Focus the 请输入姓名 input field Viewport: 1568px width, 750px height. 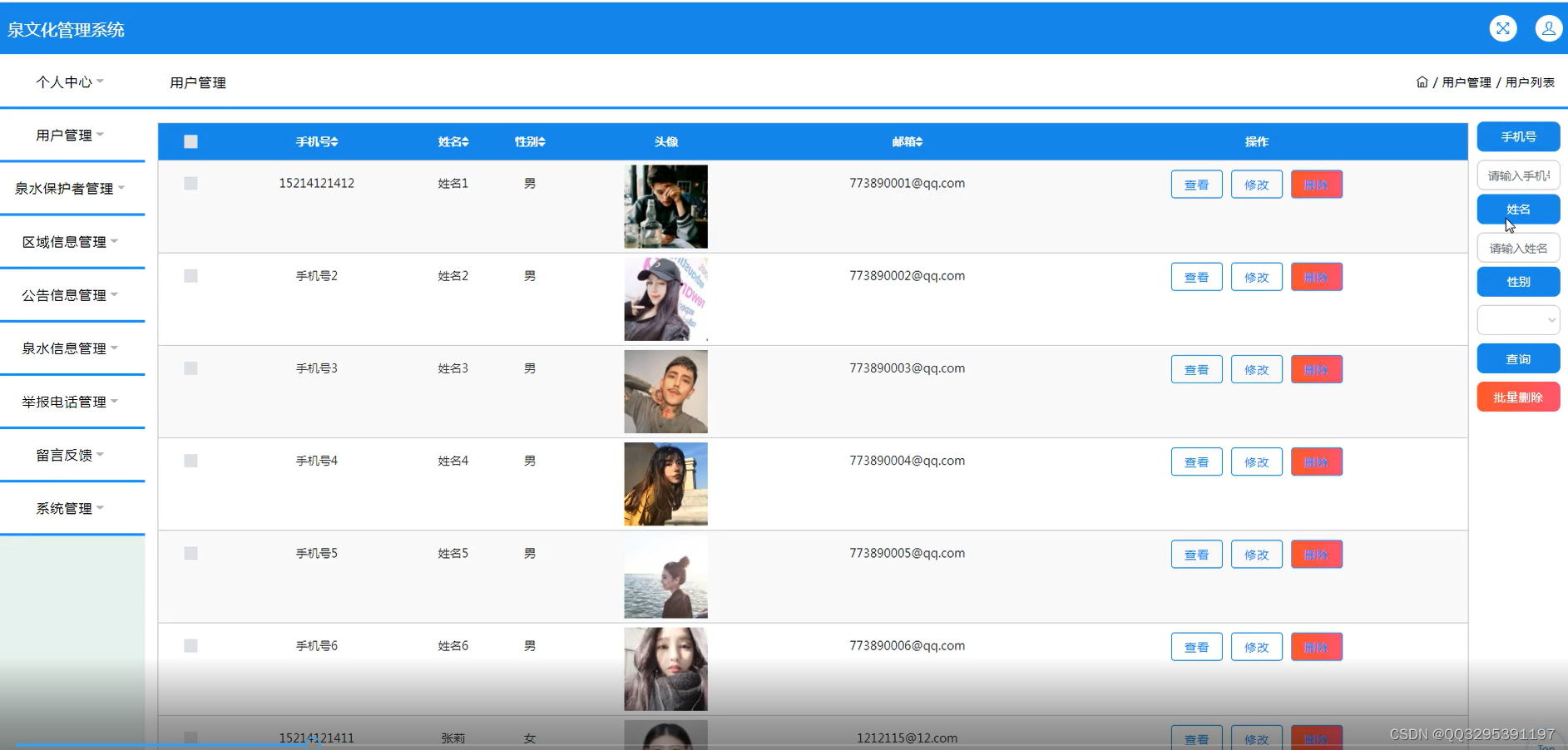pos(1518,248)
